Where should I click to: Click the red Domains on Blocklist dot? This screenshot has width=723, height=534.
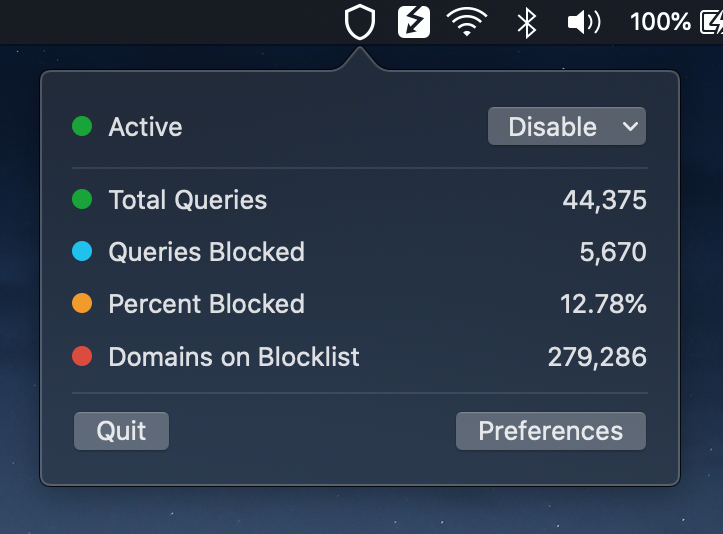82,356
